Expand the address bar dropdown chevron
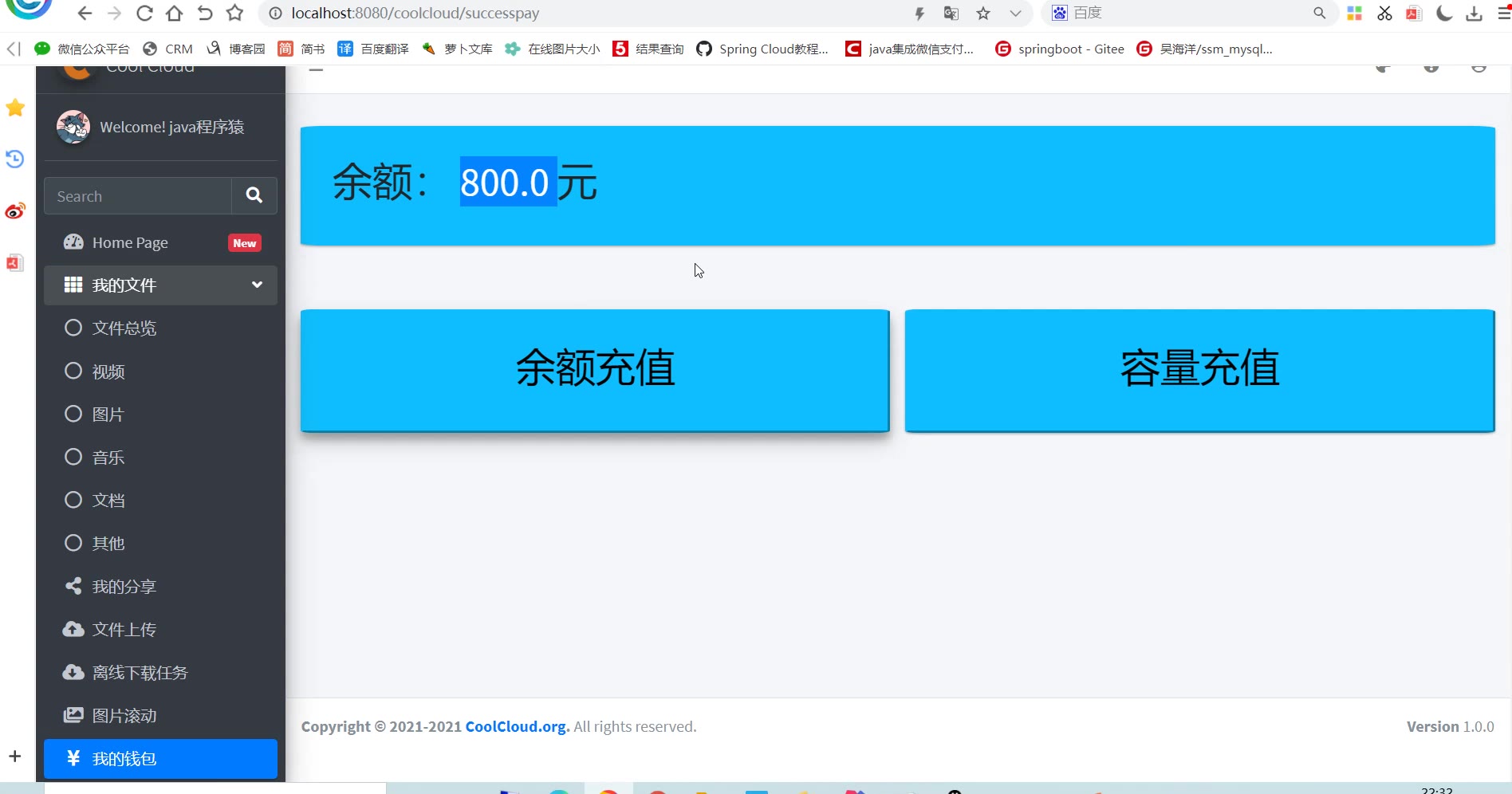The image size is (1512, 794). tap(1015, 14)
